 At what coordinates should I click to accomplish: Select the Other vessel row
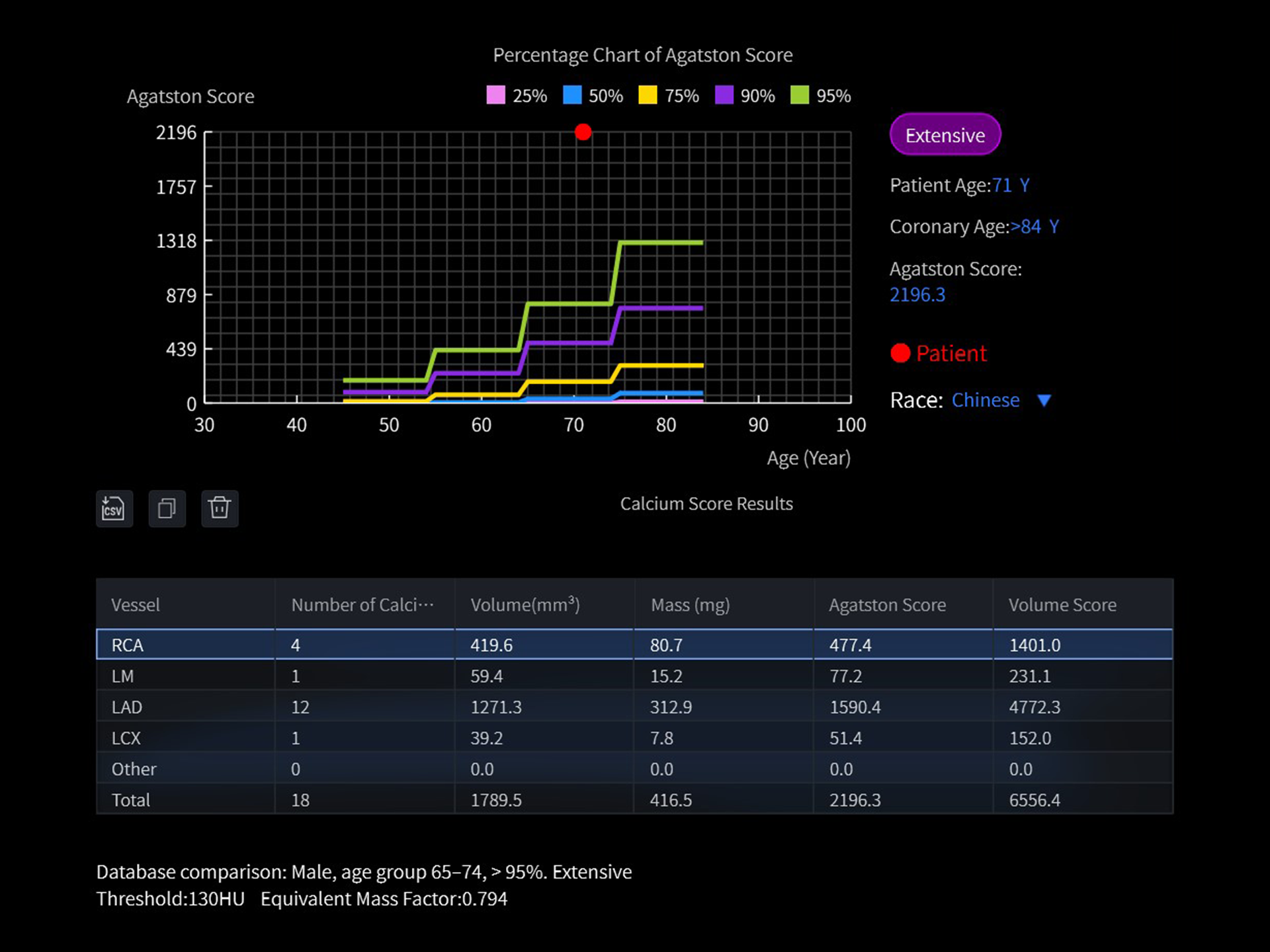[x=635, y=769]
